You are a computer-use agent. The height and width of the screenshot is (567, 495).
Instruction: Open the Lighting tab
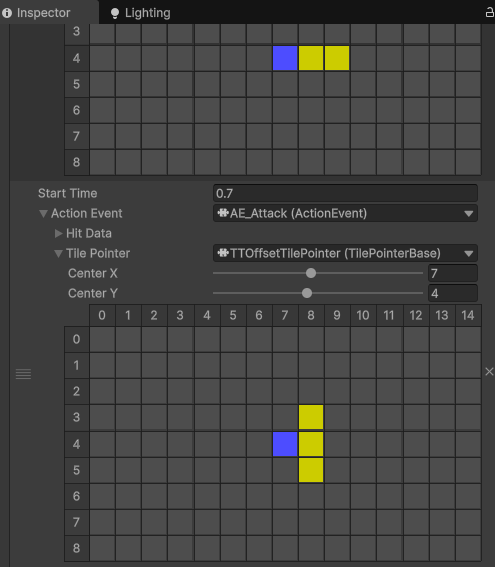coord(140,13)
